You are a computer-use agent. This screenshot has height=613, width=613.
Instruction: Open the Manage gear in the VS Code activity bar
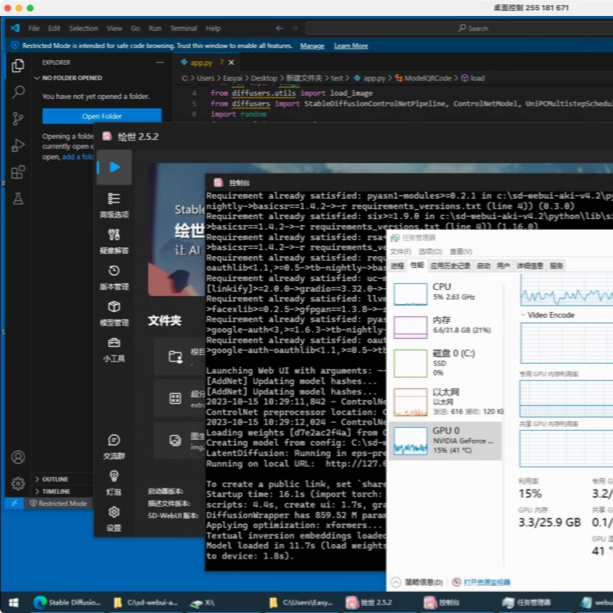coord(18,484)
